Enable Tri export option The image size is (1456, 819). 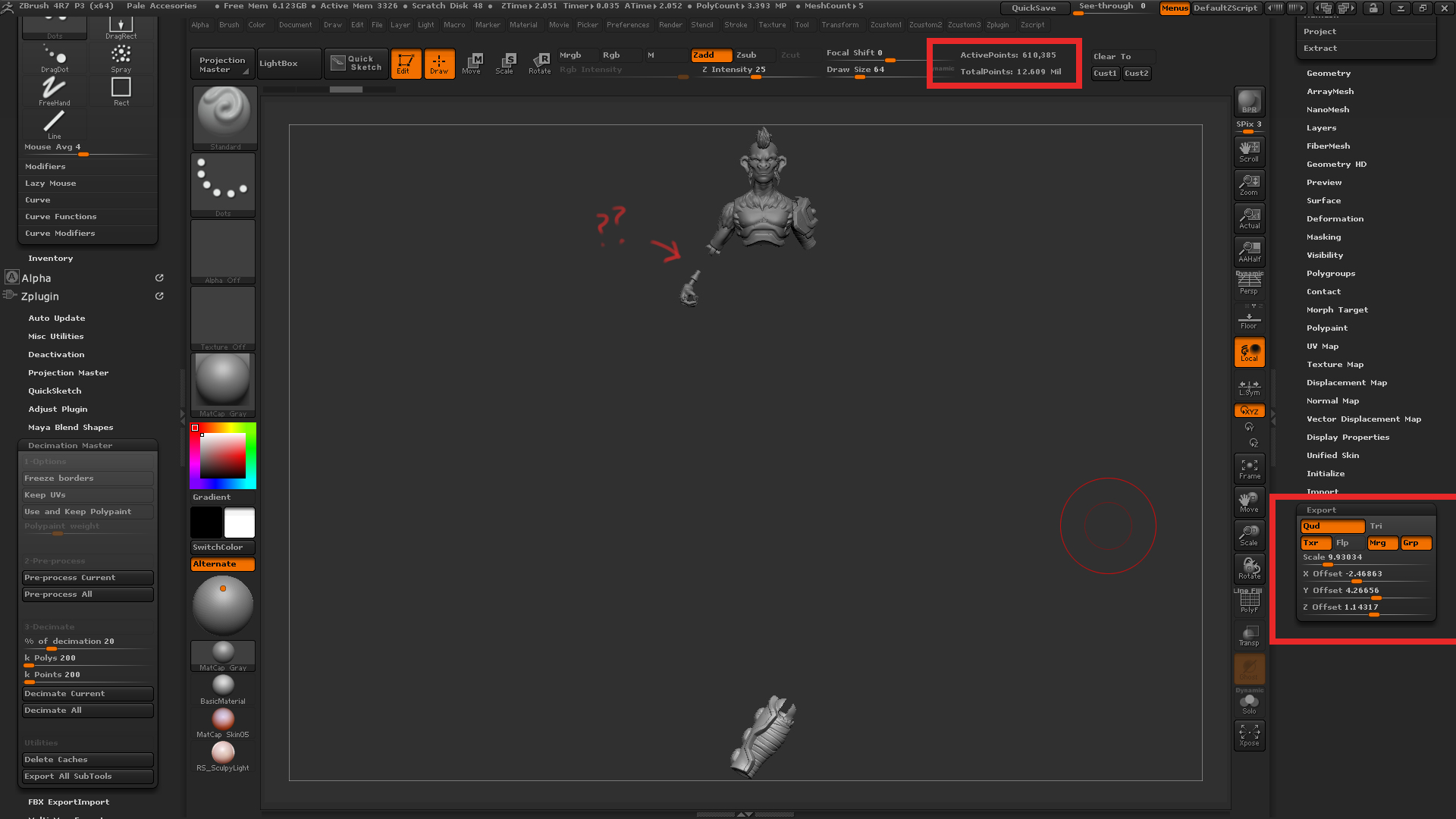coord(1398,526)
